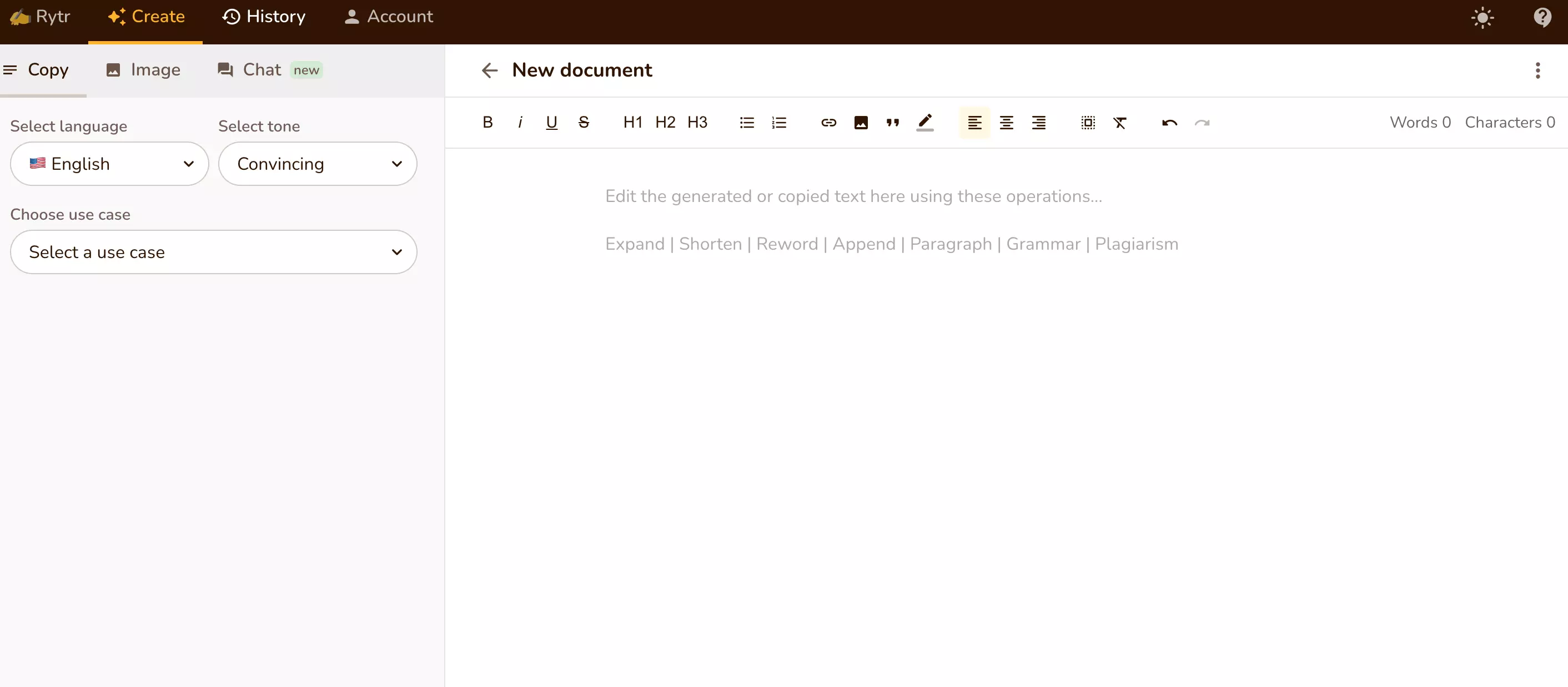
Task: Insert an image into document
Action: (860, 122)
